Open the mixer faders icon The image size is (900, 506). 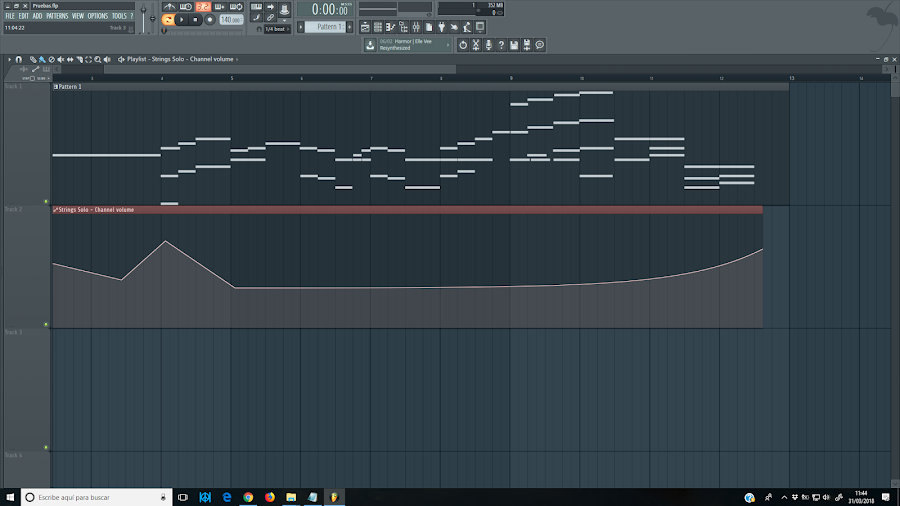[x=416, y=27]
